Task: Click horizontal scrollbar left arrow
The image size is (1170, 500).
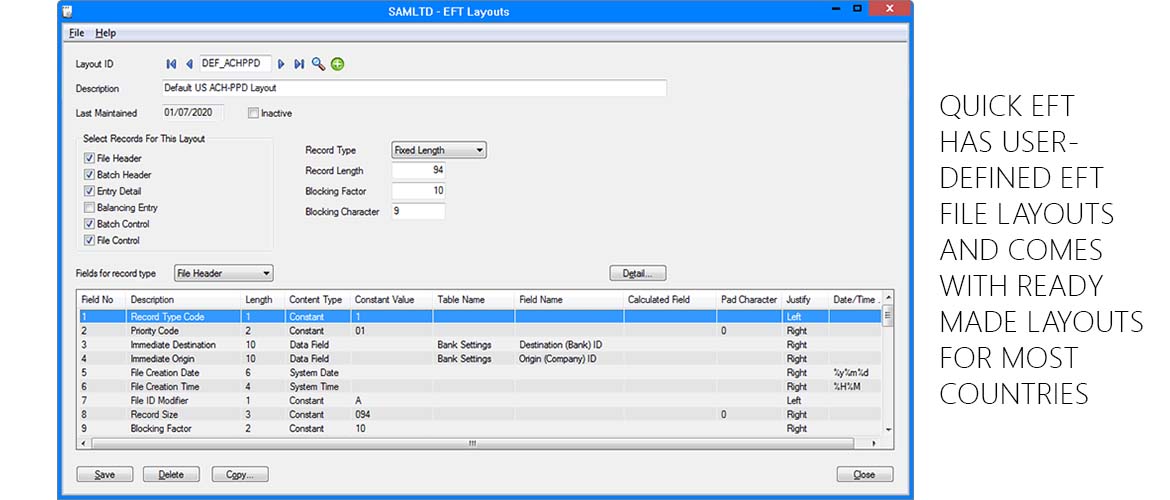Action: (x=84, y=443)
